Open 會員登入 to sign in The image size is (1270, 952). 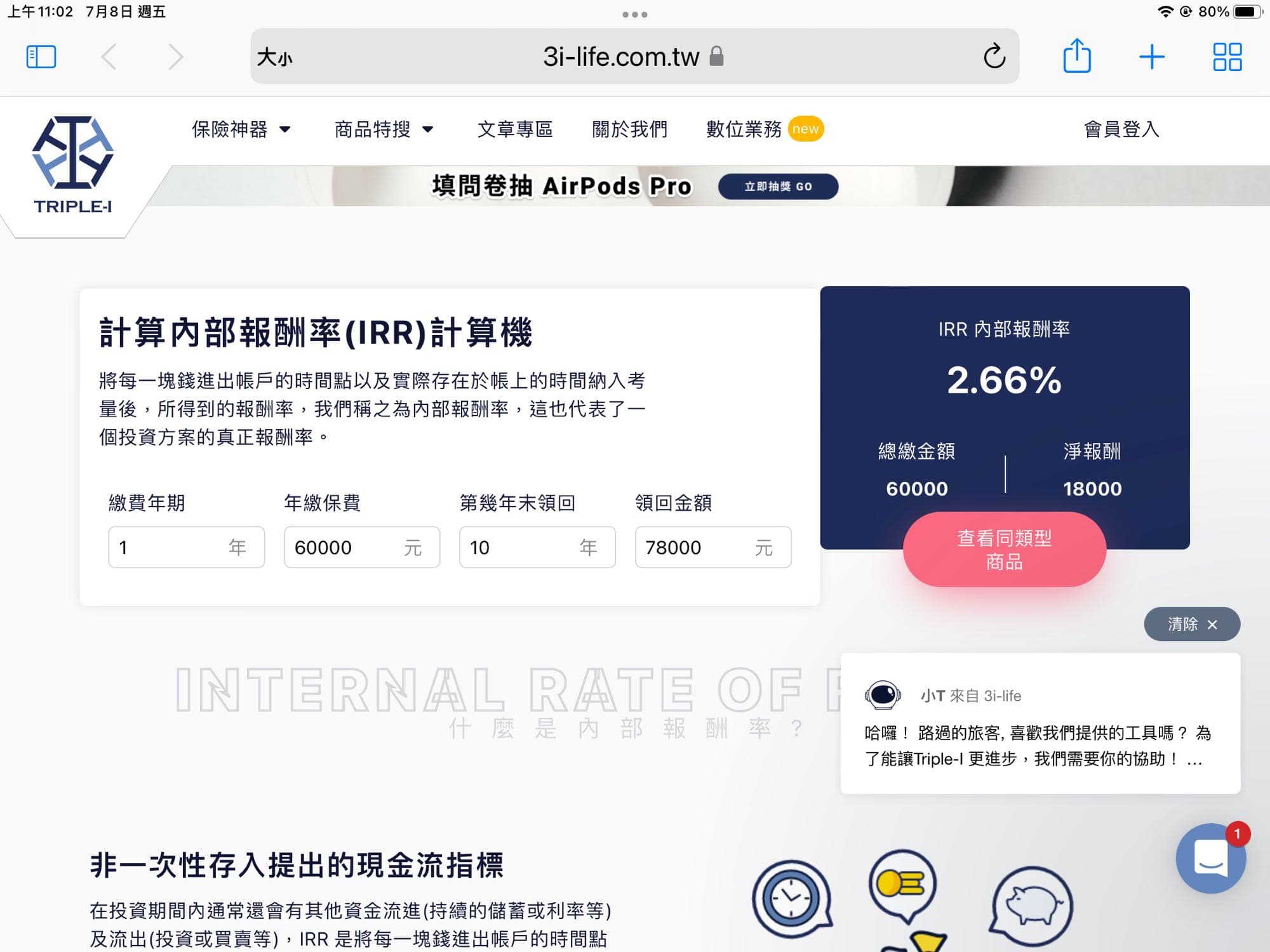click(1121, 129)
